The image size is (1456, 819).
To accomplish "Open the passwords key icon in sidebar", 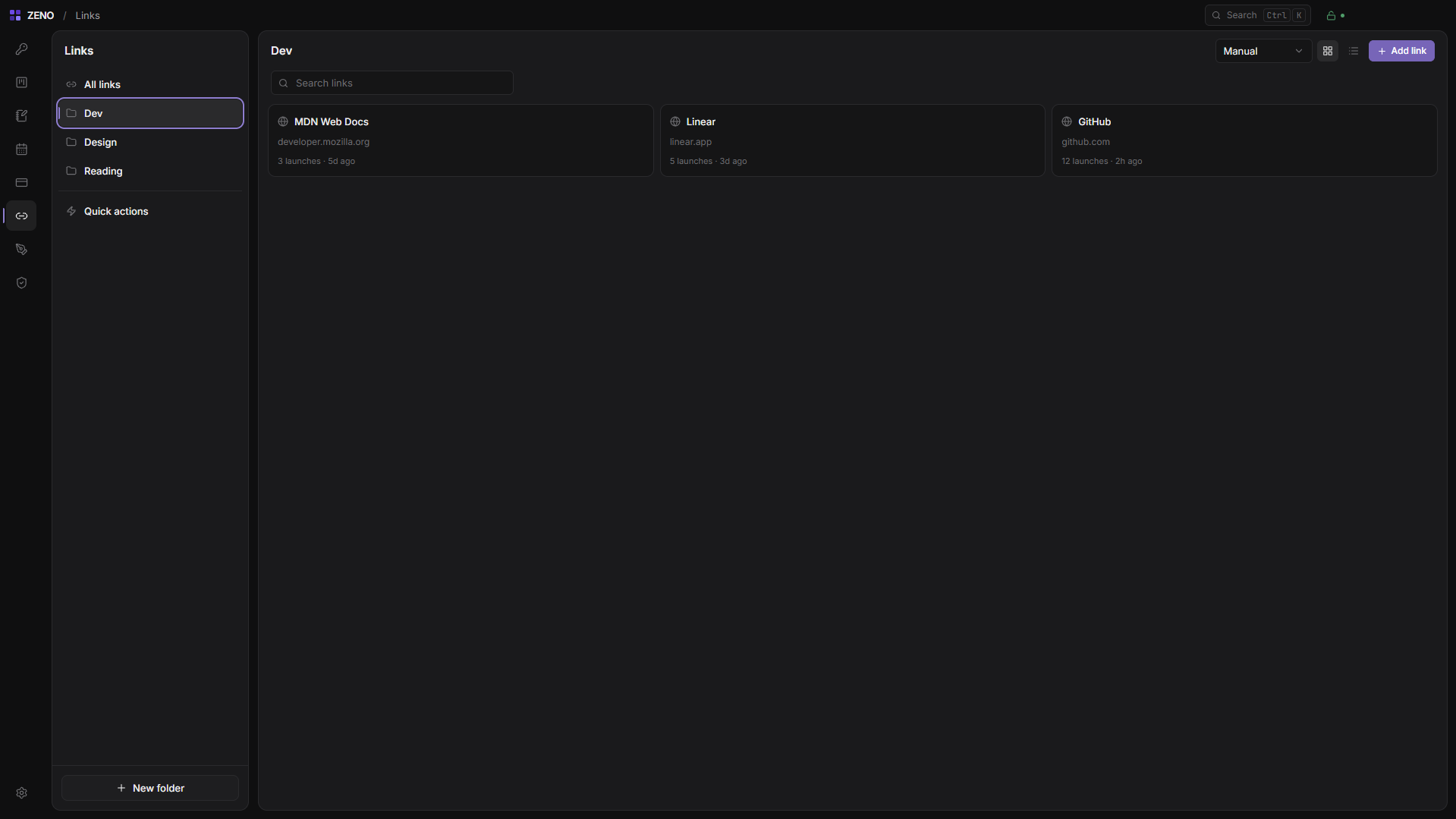I will 21,49.
